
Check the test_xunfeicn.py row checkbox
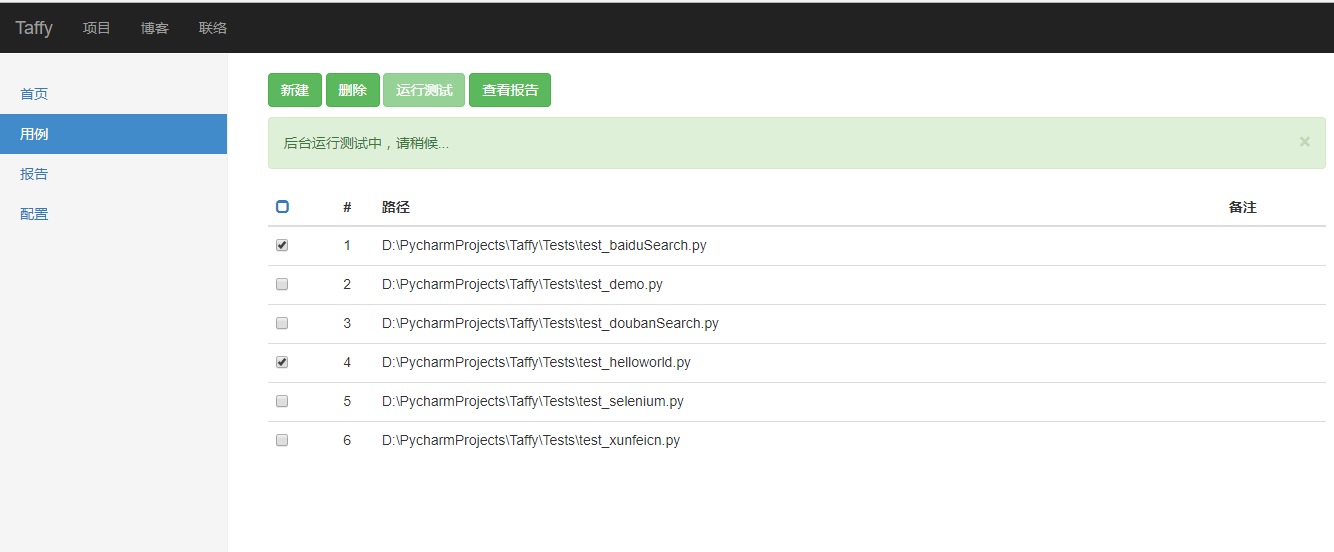tap(282, 440)
